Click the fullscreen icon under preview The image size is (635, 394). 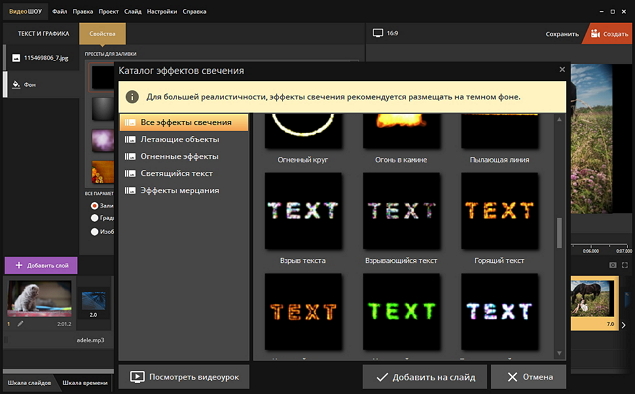[625, 265]
